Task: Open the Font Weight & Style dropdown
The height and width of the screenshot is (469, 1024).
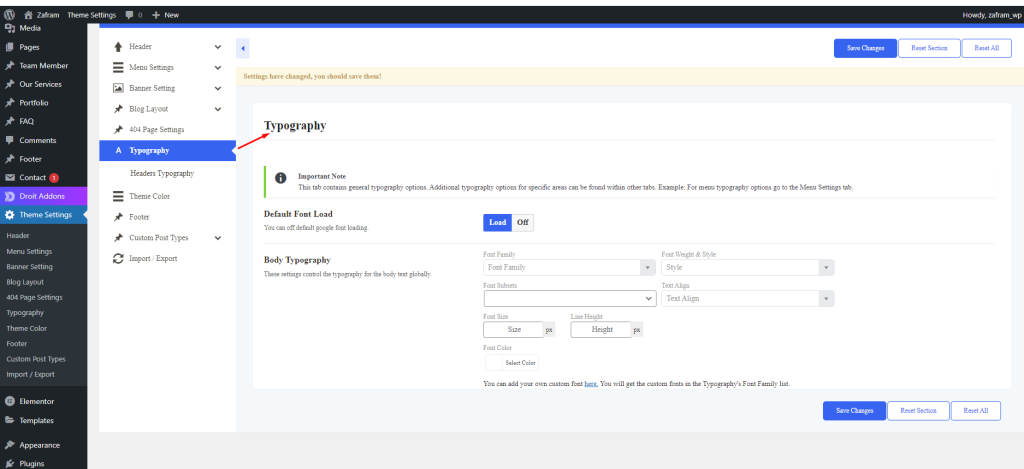Action: 748,268
